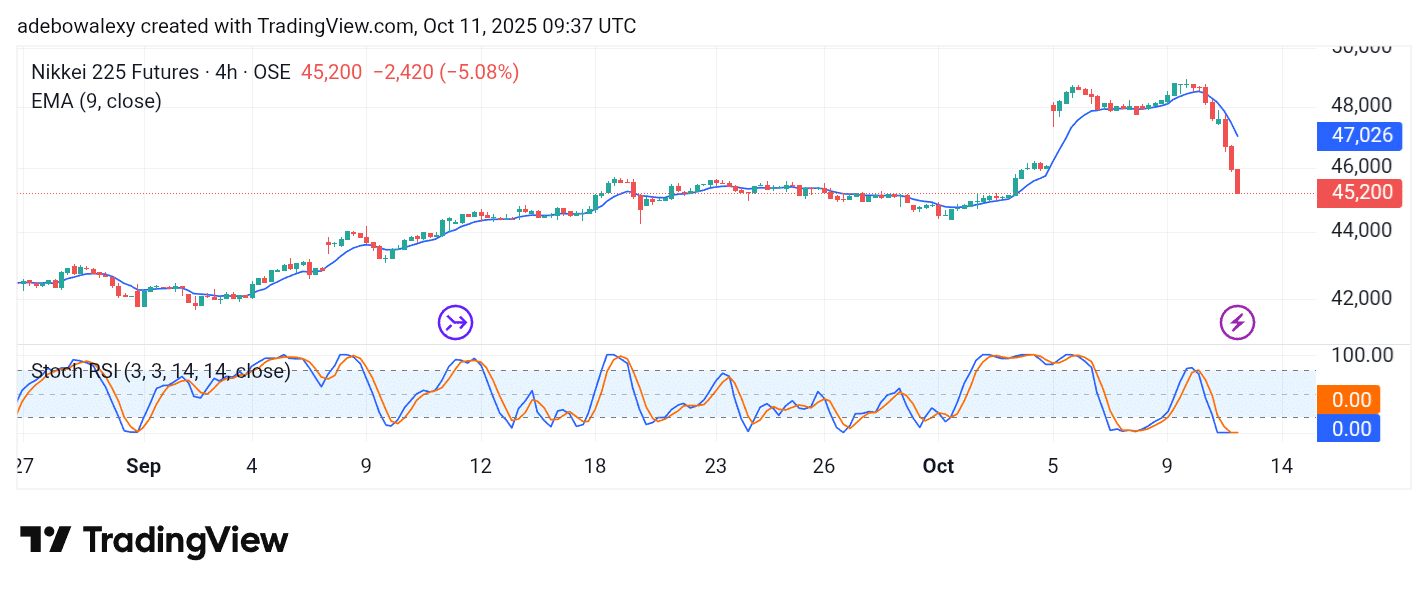Click the 48,000 level on price axis
Image resolution: width=1428 pixels, height=591 pixels.
pos(1362,105)
